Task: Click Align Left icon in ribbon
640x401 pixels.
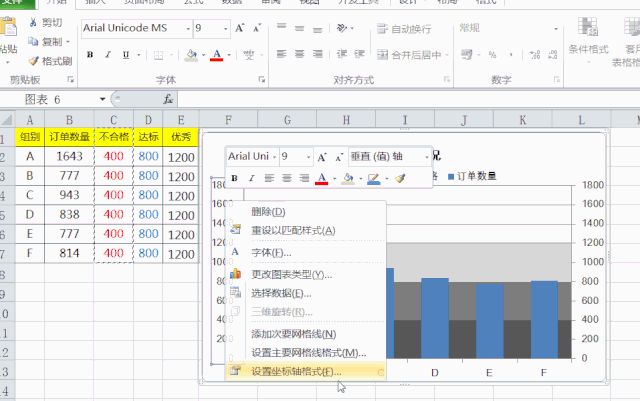Action: (282, 54)
